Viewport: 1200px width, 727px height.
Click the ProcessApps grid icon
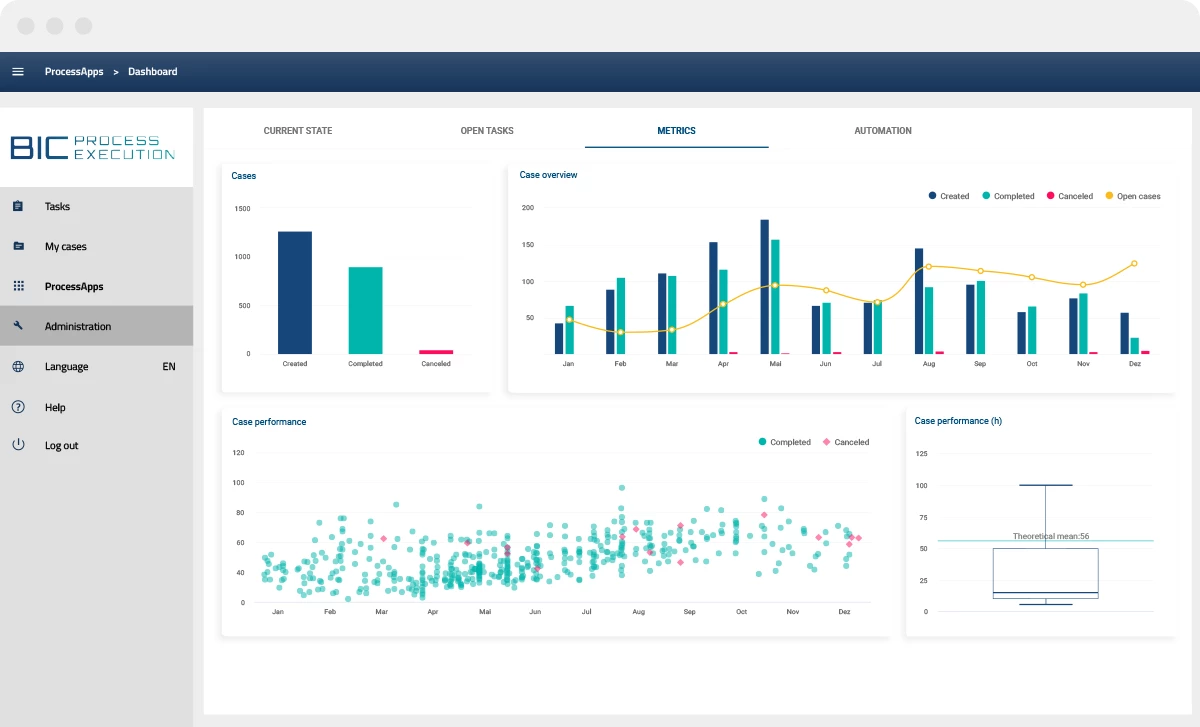click(x=18, y=286)
